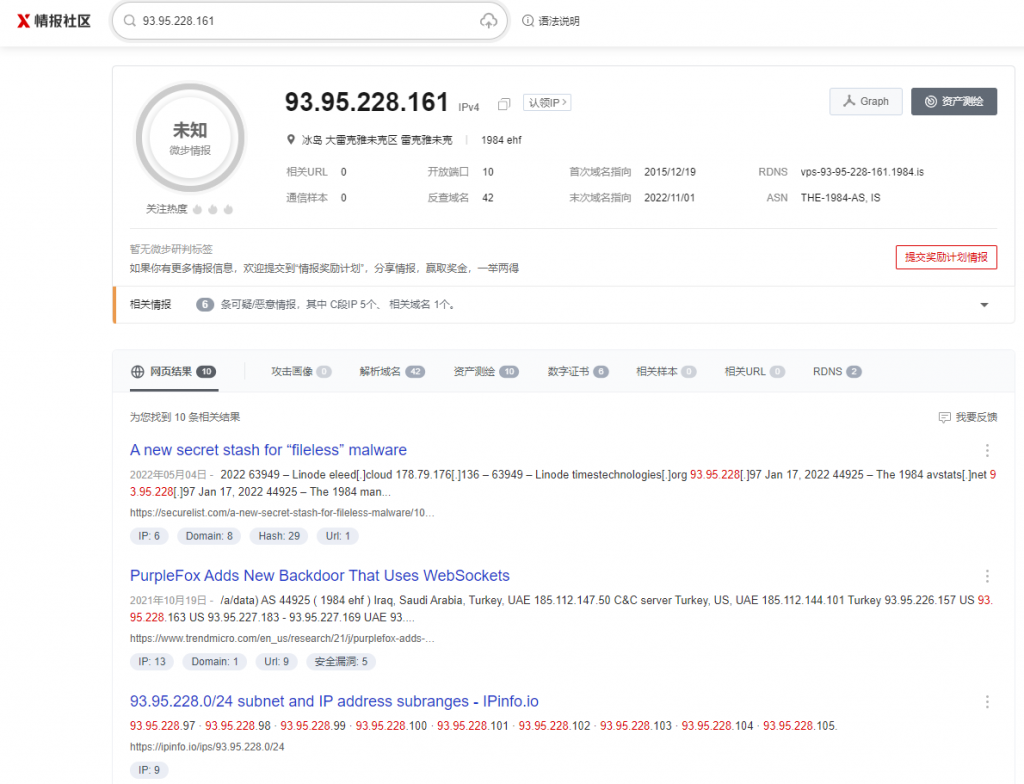Click the last domain pointing date 2022/11/01
Screen dimensions: 1024x784
[x=669, y=198]
